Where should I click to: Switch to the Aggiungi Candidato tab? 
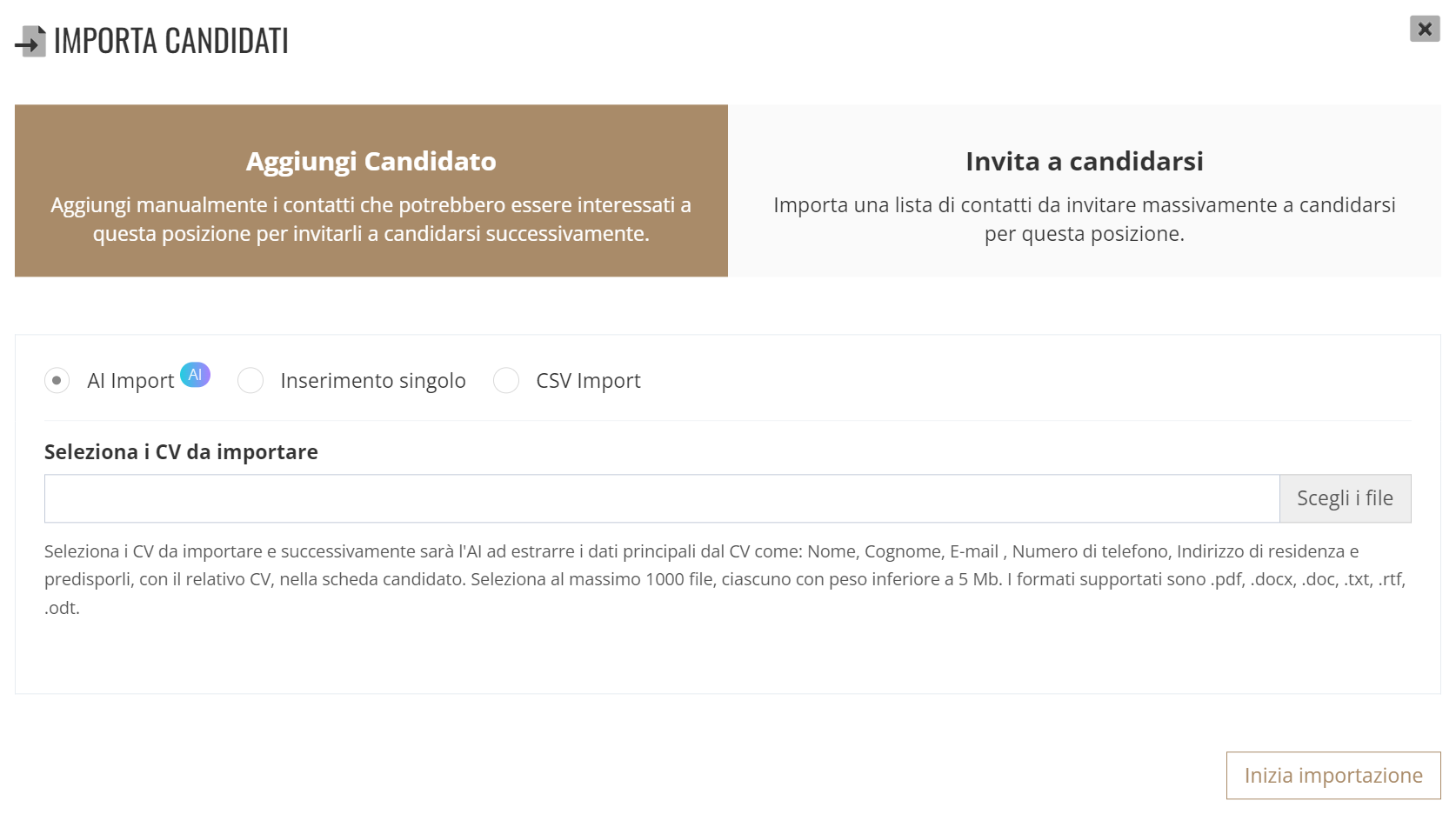(x=371, y=190)
